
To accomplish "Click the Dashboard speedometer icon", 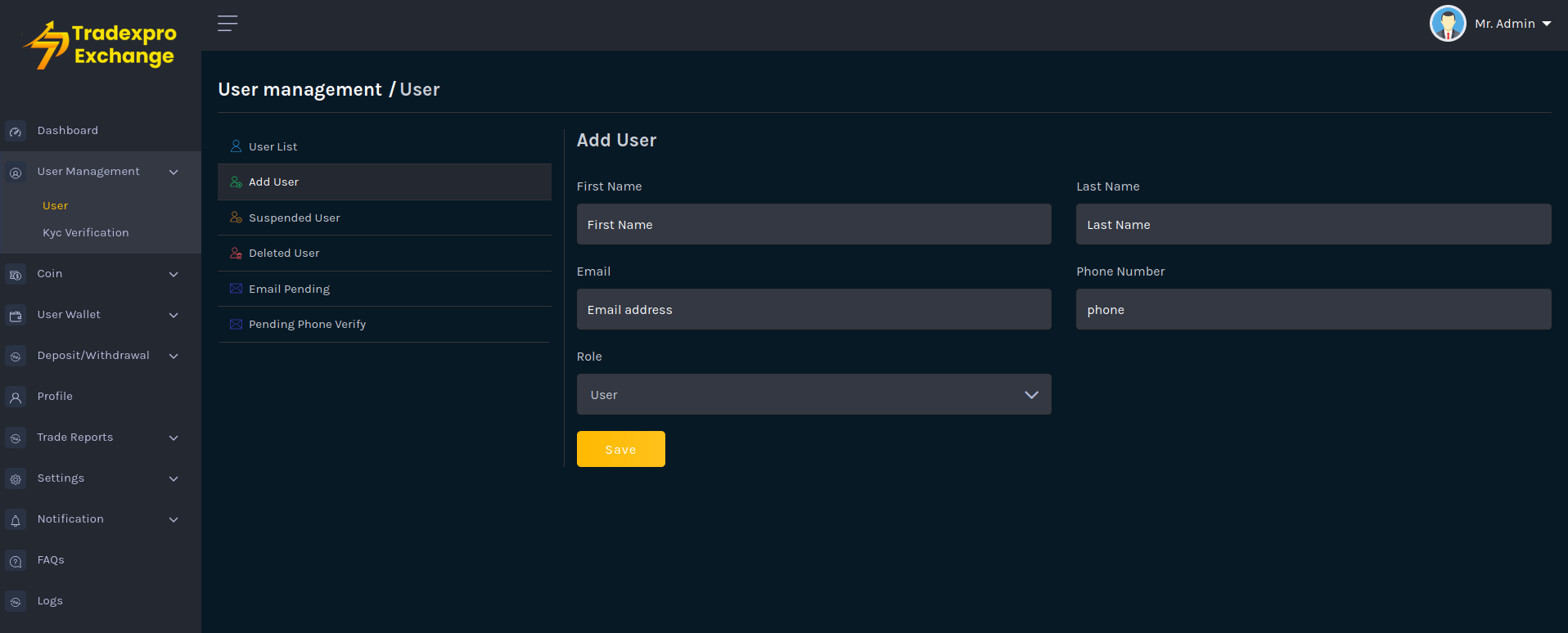I will click(16, 132).
